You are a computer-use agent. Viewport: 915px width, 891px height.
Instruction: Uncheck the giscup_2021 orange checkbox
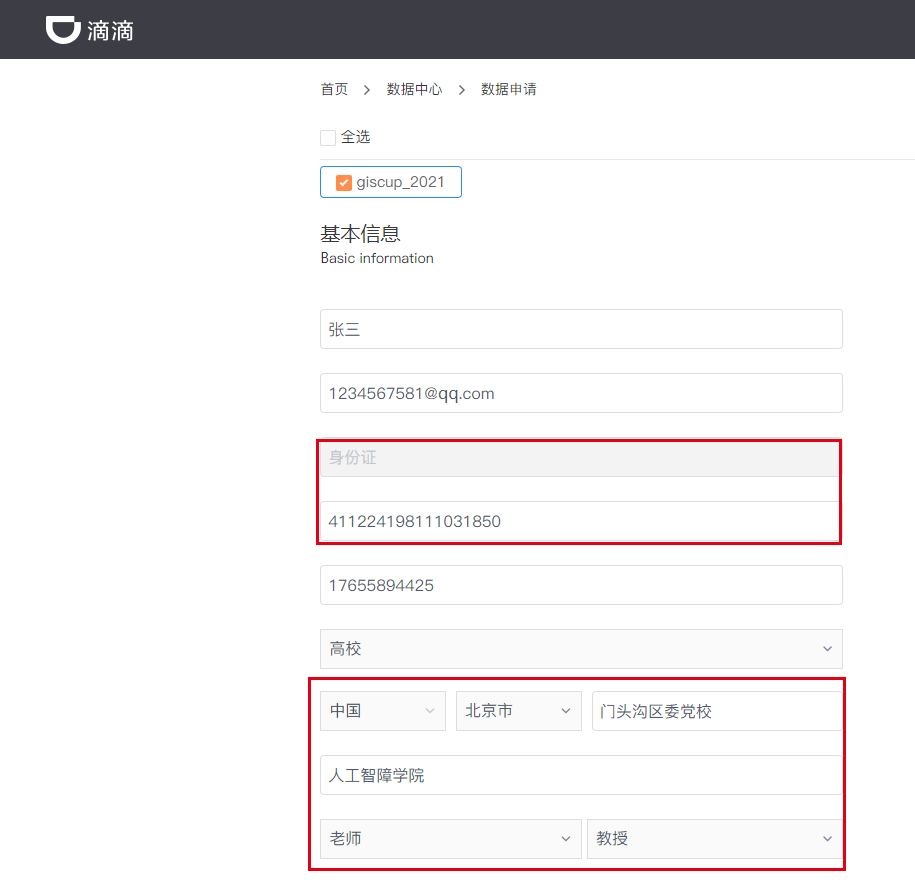[x=344, y=183]
